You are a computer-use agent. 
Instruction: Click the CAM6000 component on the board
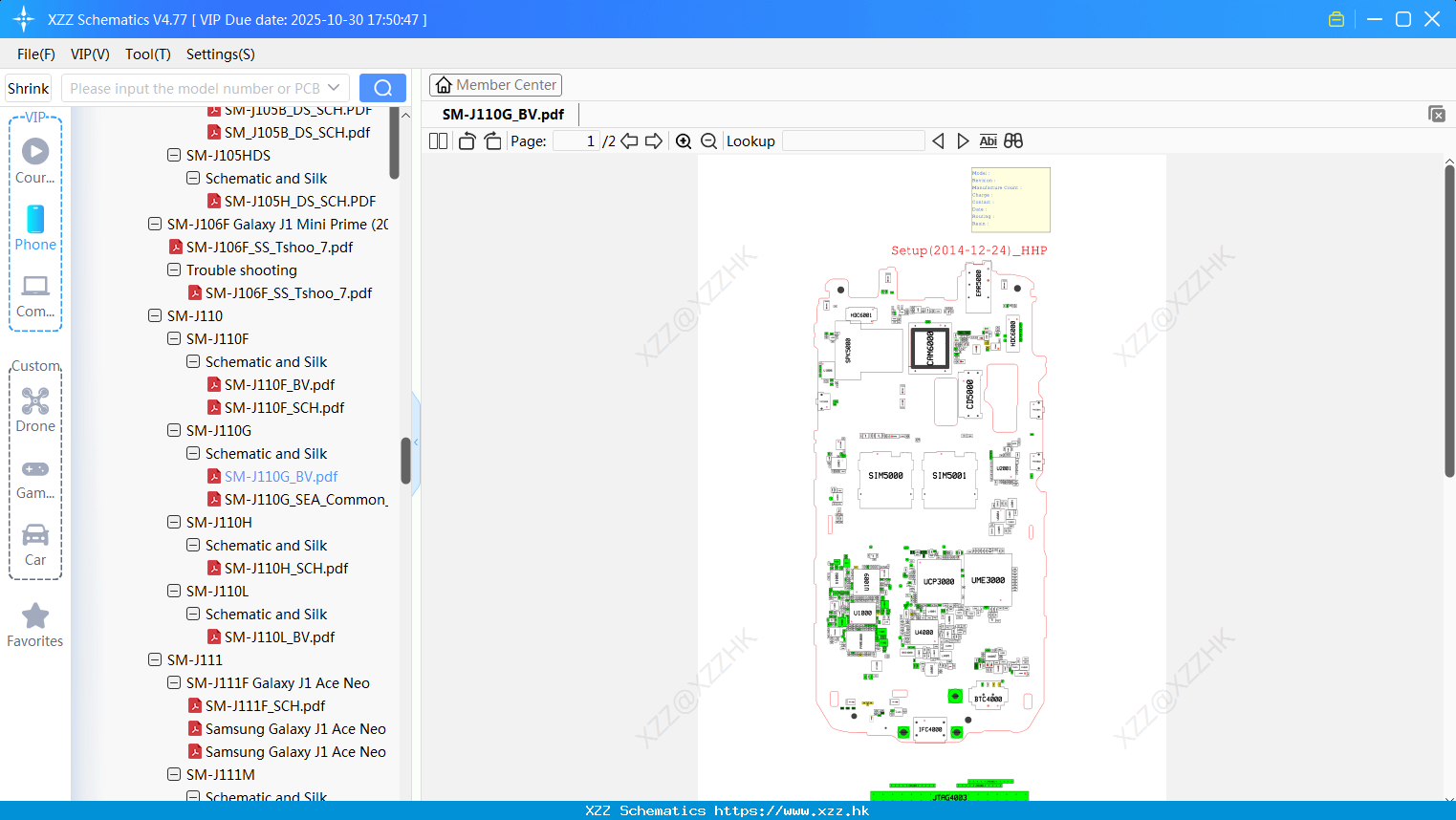tap(929, 348)
